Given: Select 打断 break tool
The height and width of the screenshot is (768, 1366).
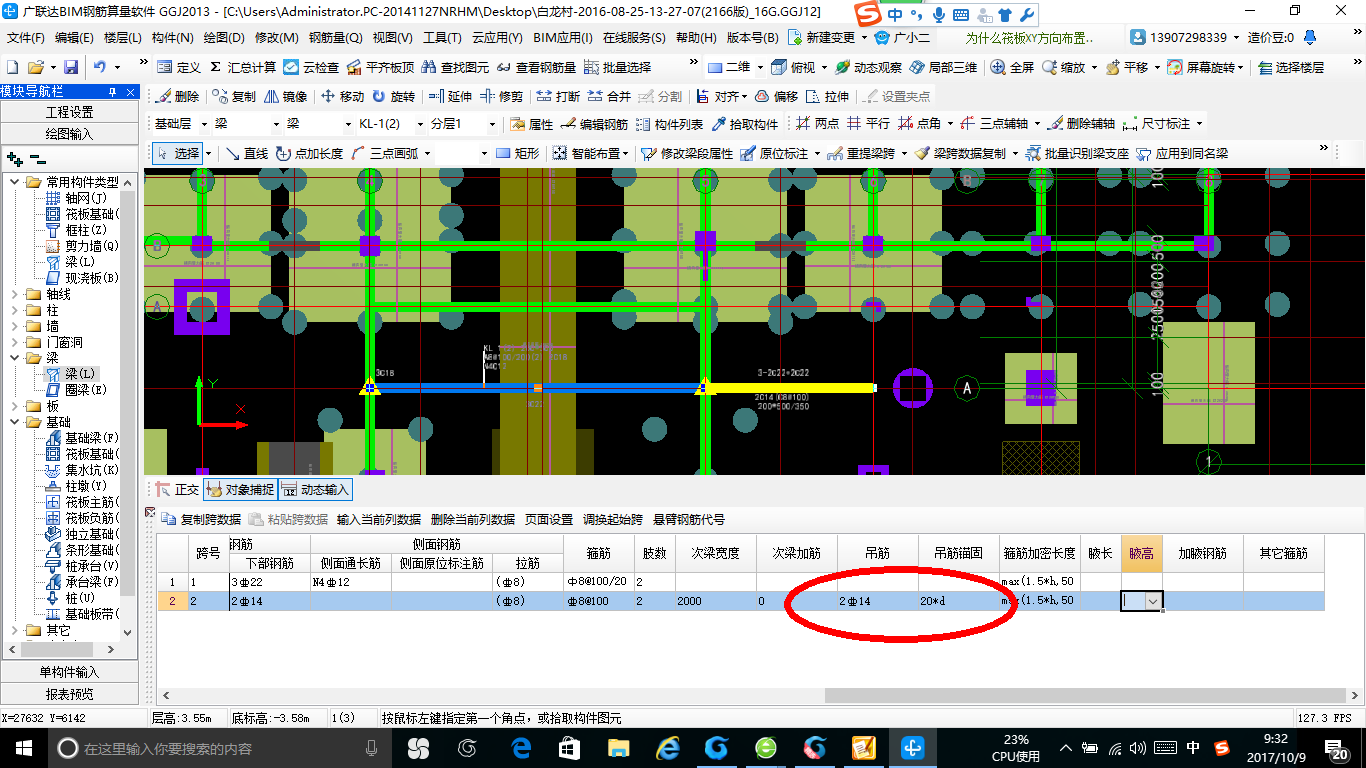Looking at the screenshot, I should pos(558,96).
